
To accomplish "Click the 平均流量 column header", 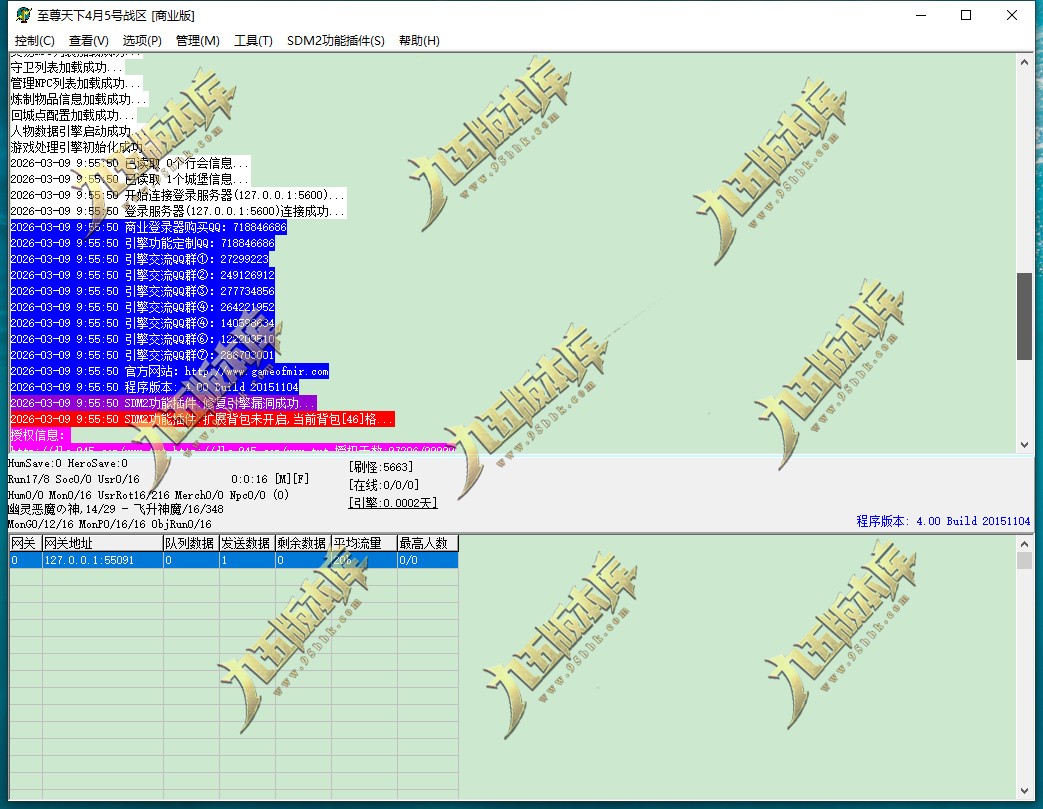I will click(x=364, y=544).
